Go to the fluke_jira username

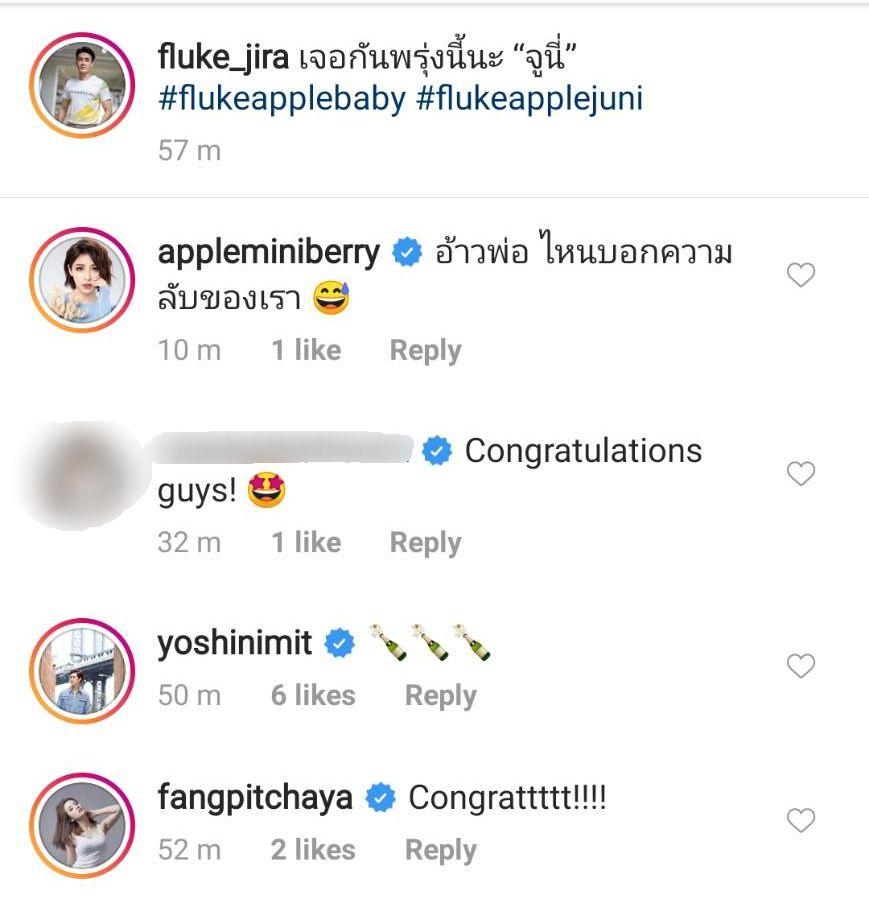click(x=224, y=58)
